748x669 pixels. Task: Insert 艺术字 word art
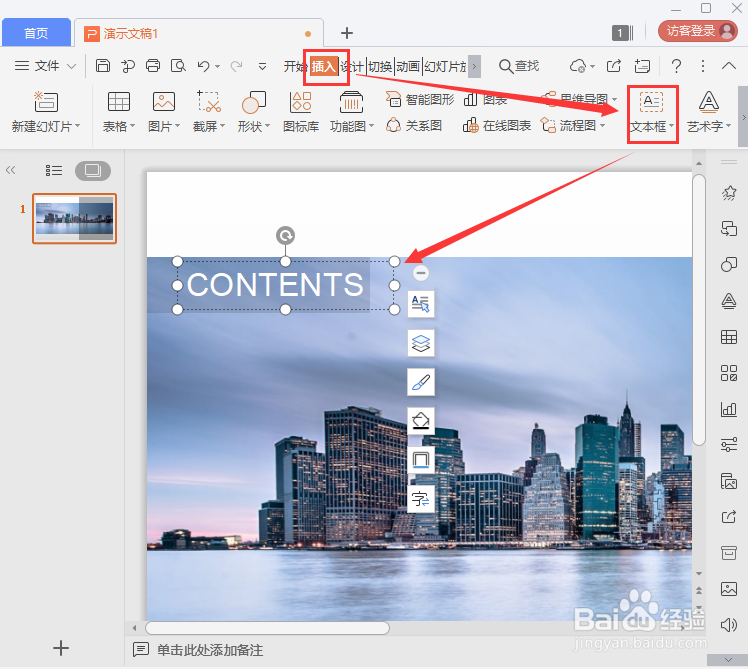click(x=708, y=112)
